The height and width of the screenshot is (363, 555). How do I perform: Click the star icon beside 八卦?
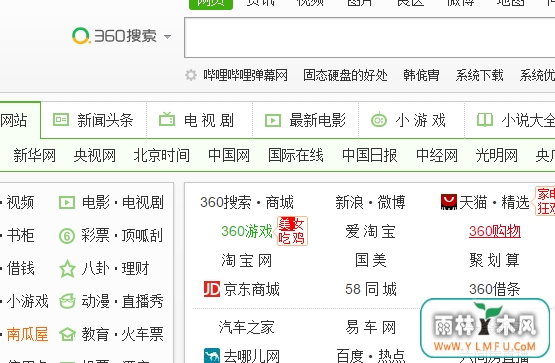[67, 269]
